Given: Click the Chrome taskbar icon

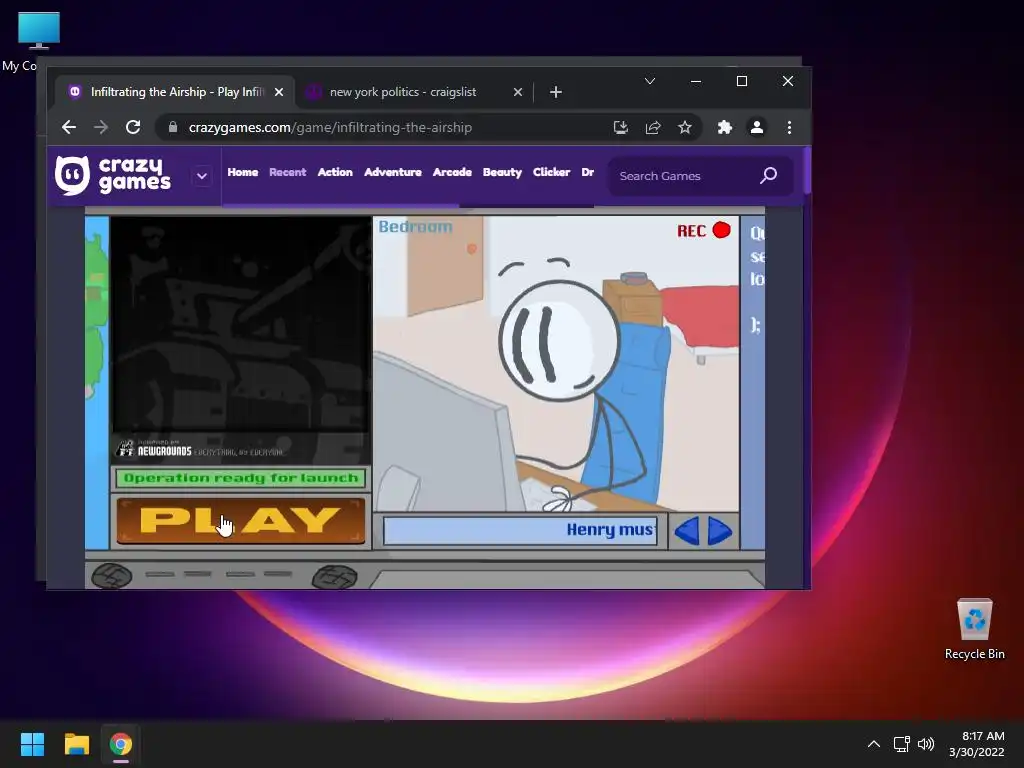Looking at the screenshot, I should tap(121, 744).
